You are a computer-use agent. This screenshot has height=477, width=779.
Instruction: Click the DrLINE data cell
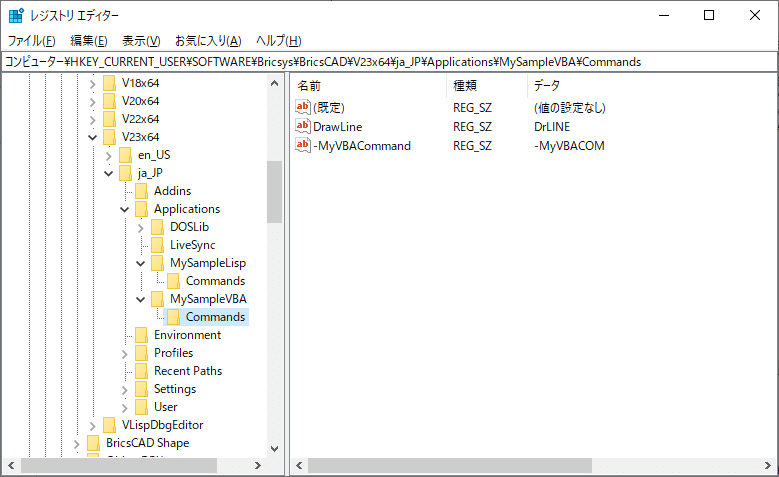point(552,126)
